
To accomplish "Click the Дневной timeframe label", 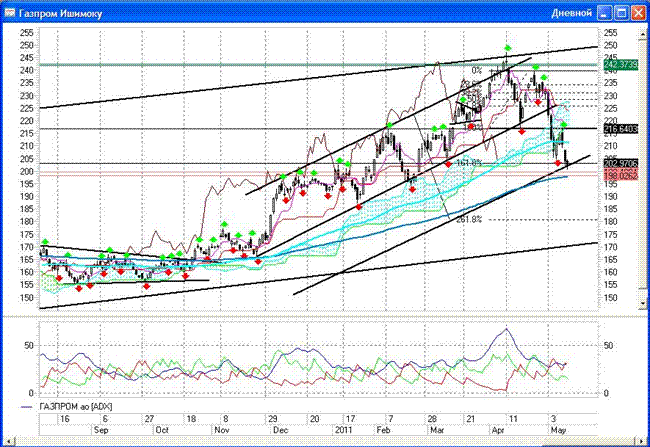I will tap(572, 13).
